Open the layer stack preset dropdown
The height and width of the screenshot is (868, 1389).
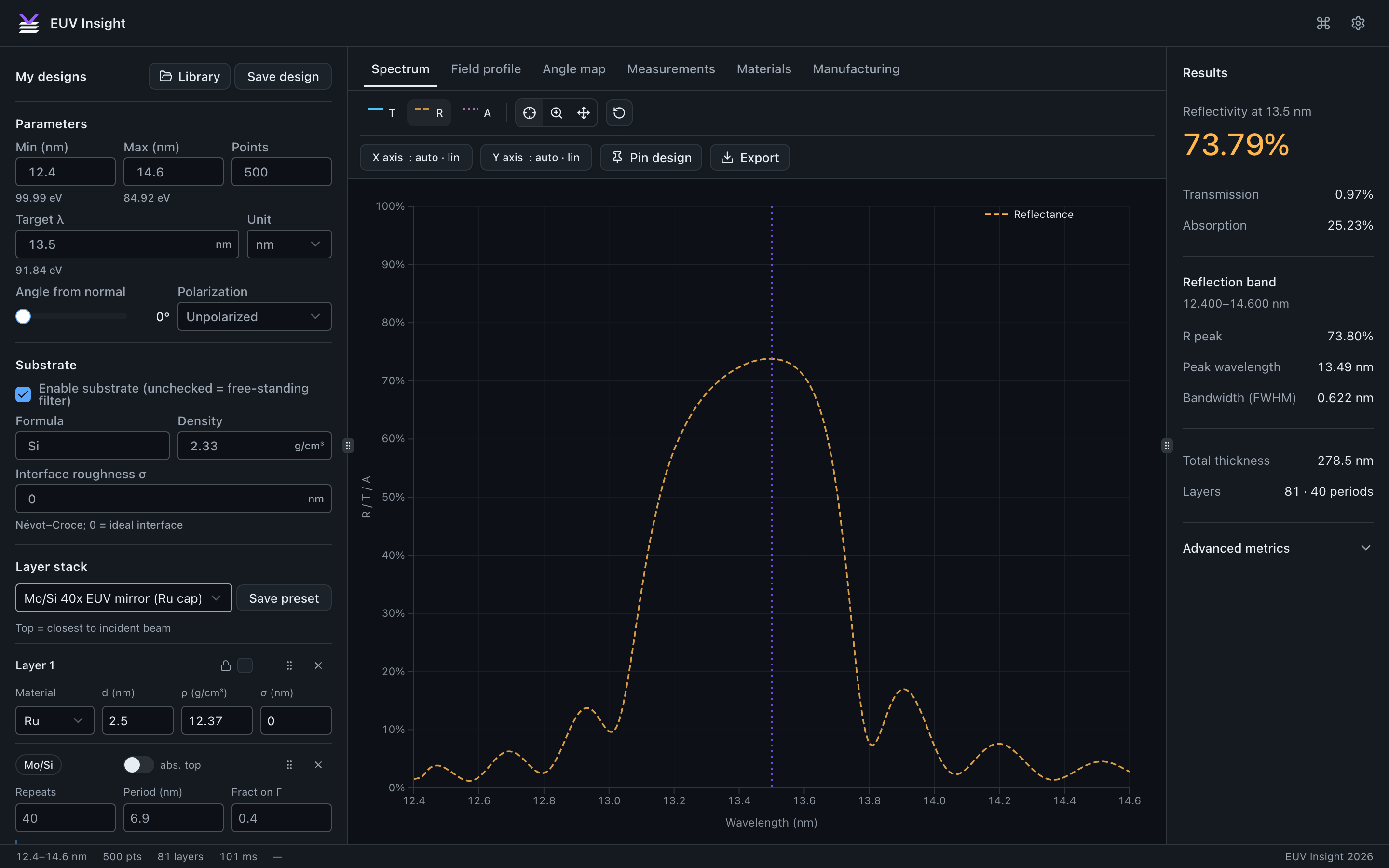point(123,598)
